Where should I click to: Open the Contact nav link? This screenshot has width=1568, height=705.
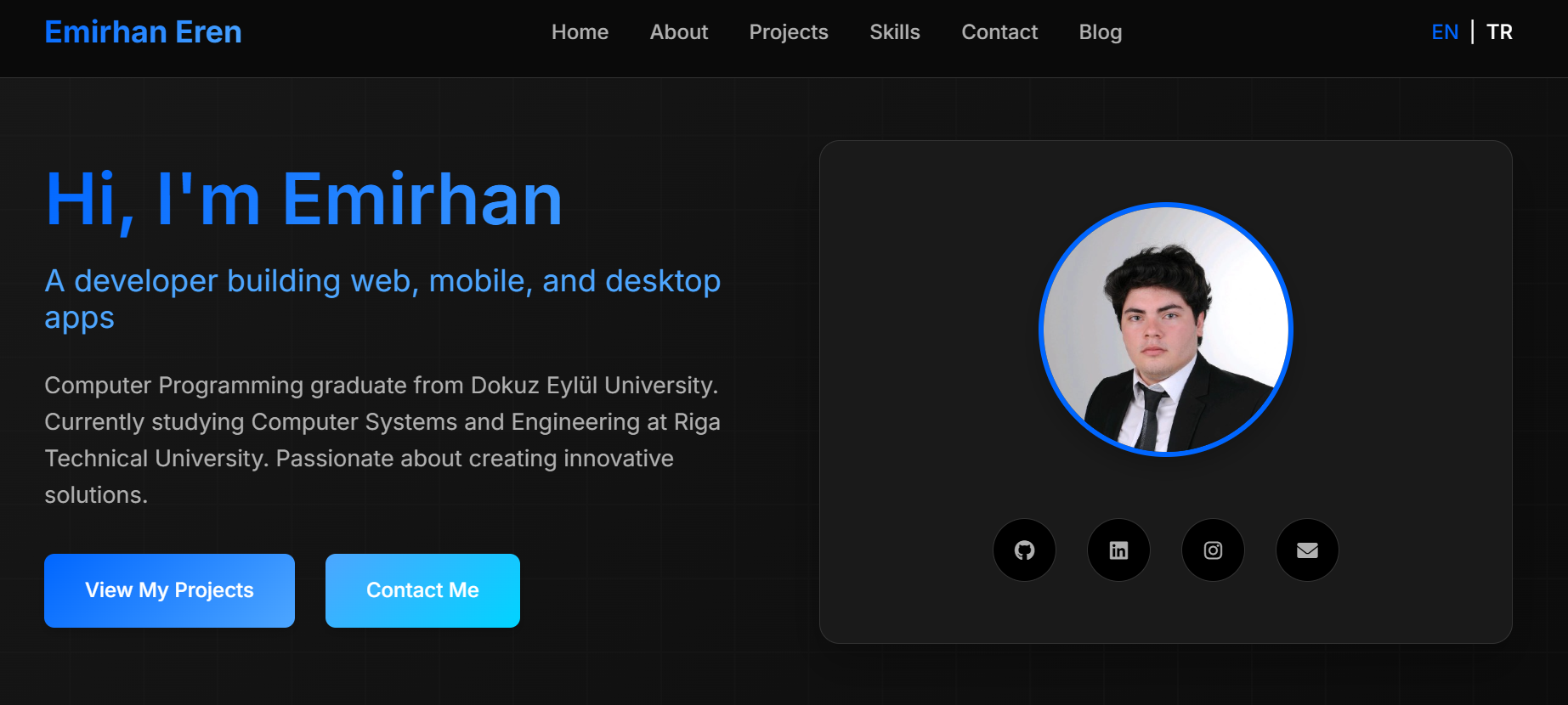pyautogui.click(x=999, y=32)
